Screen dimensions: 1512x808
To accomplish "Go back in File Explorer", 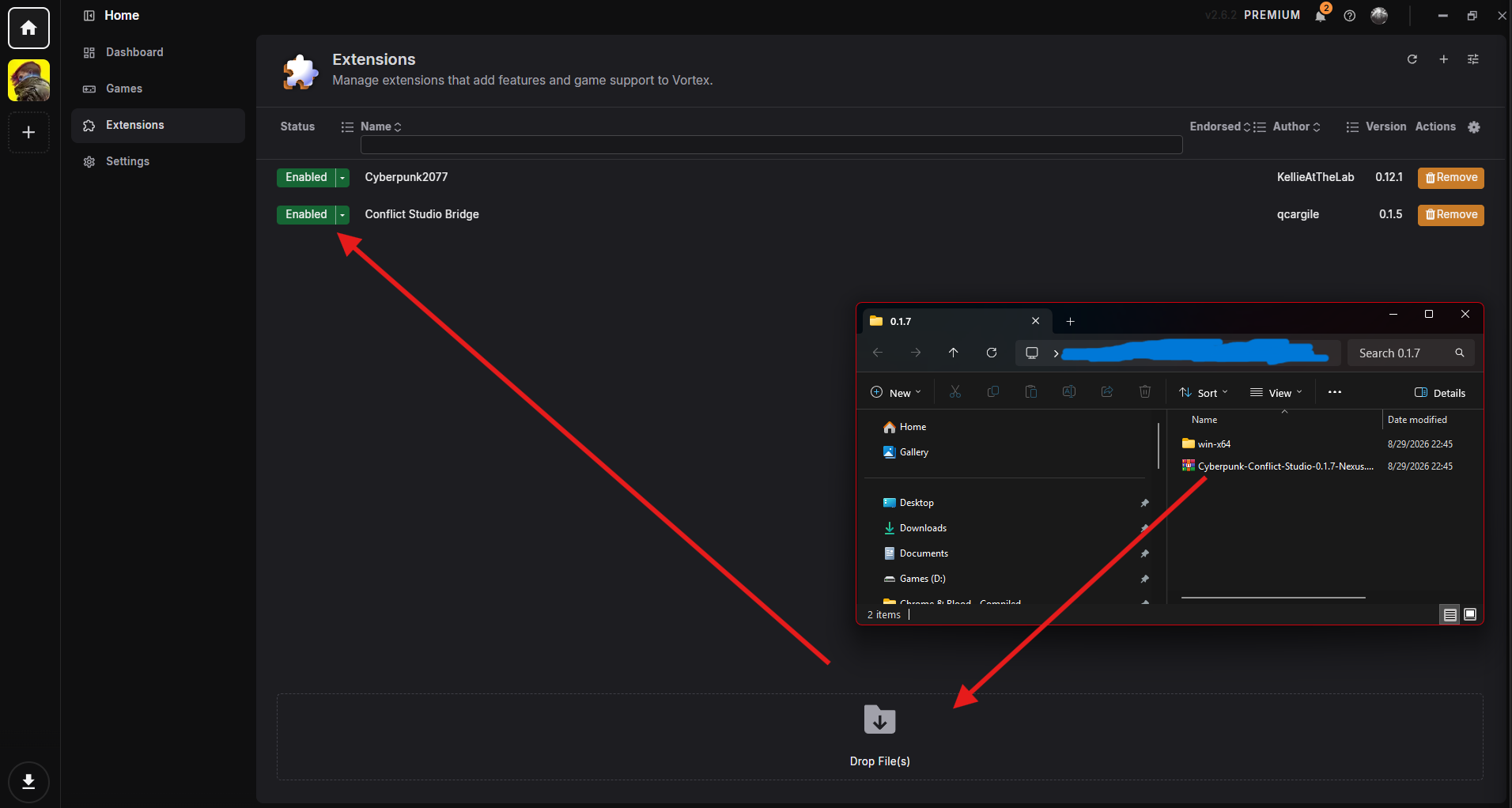I will click(878, 353).
